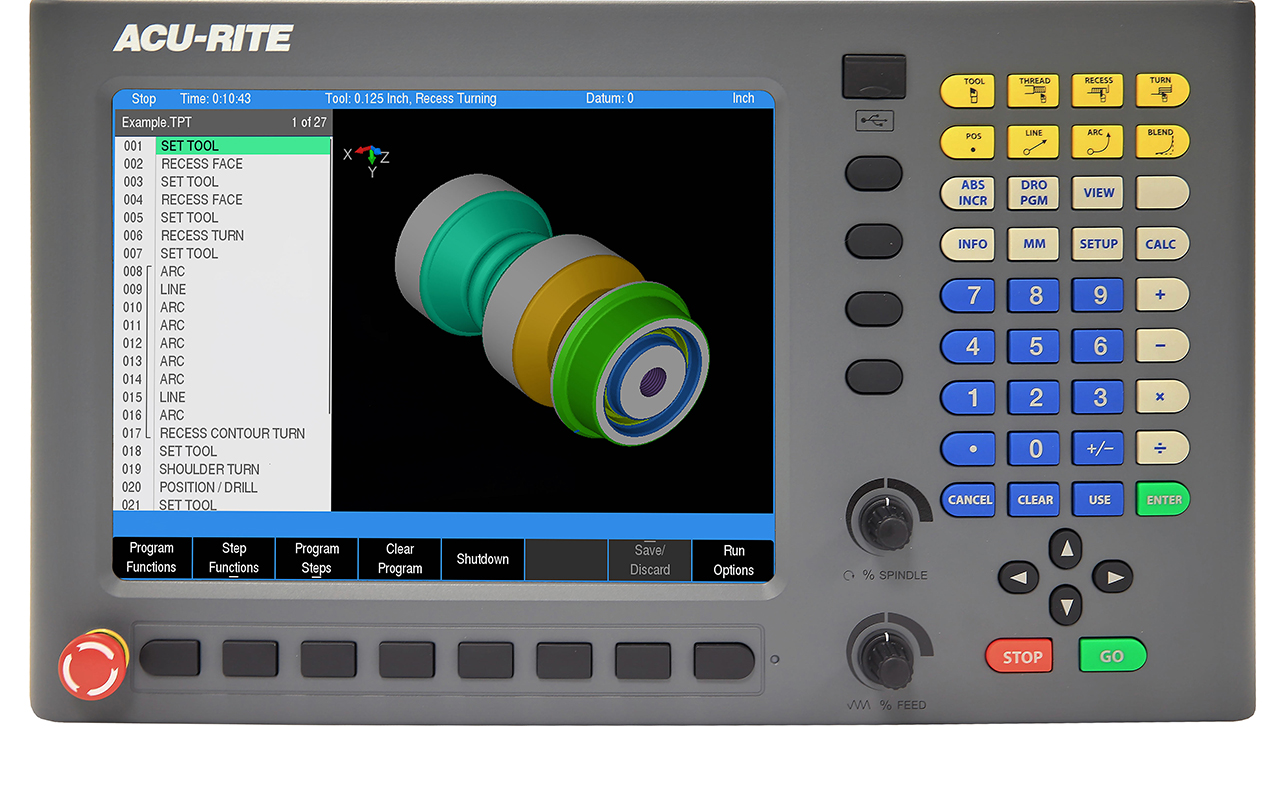
Task: Toggle between ABS and INCR display mode
Action: [x=967, y=193]
